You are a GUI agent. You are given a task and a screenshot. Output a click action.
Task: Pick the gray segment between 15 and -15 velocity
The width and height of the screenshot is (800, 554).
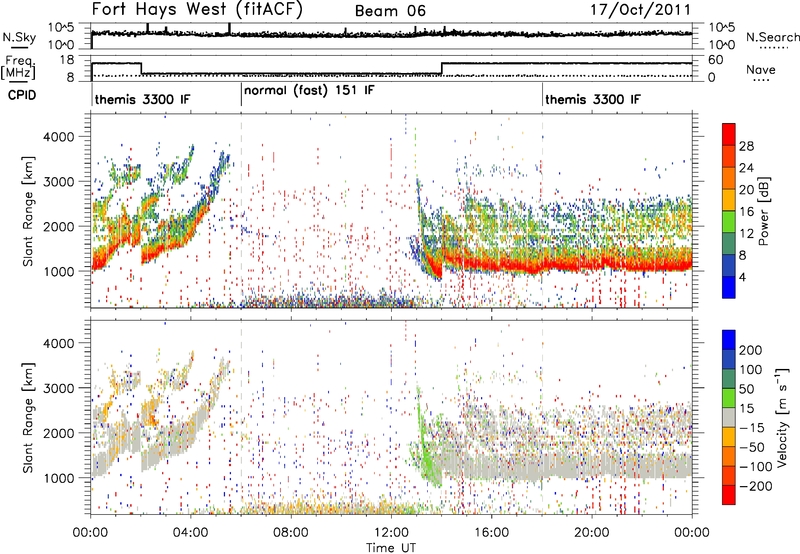[729, 417]
